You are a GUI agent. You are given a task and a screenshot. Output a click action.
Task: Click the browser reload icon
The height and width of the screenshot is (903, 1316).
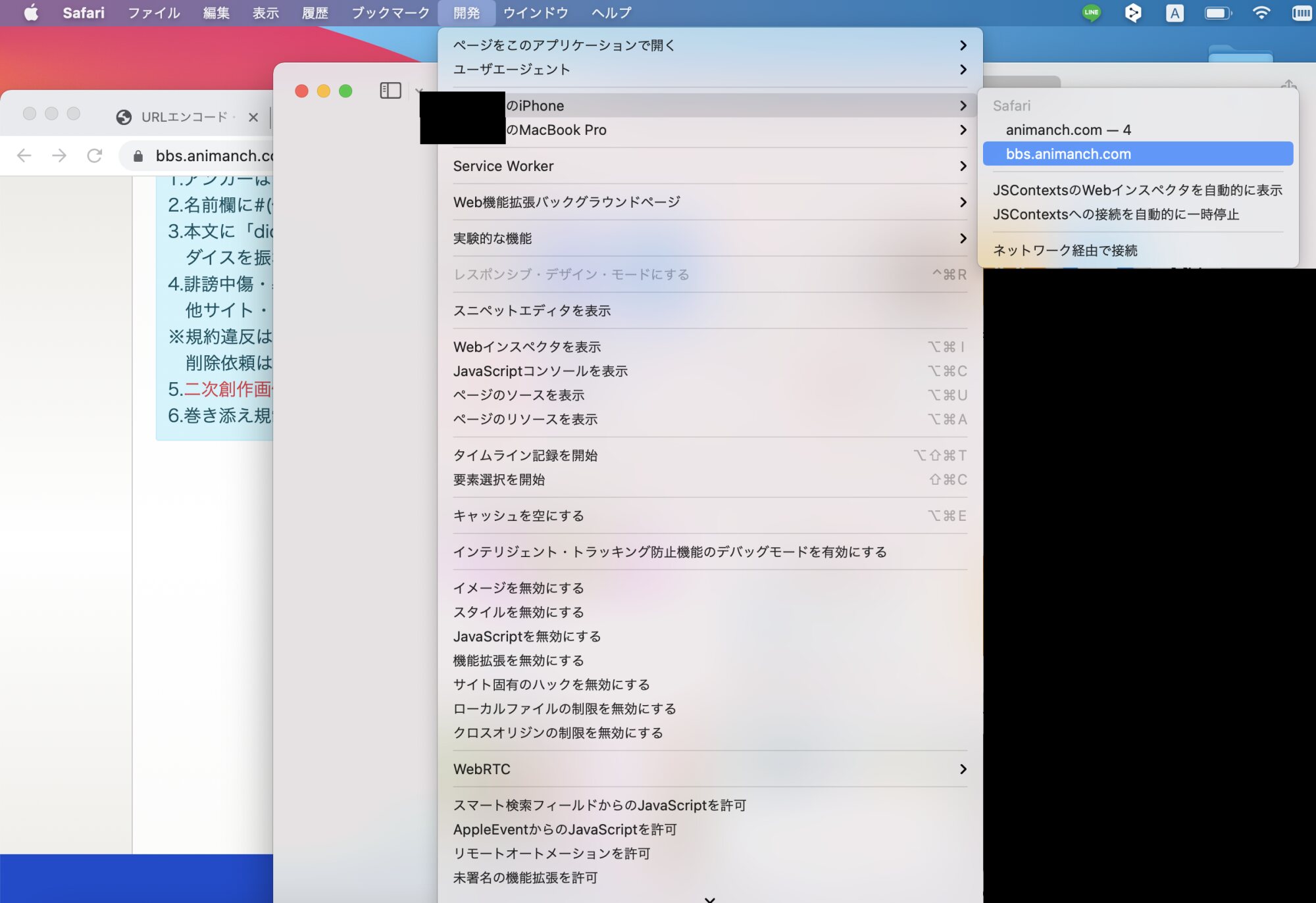pos(95,155)
